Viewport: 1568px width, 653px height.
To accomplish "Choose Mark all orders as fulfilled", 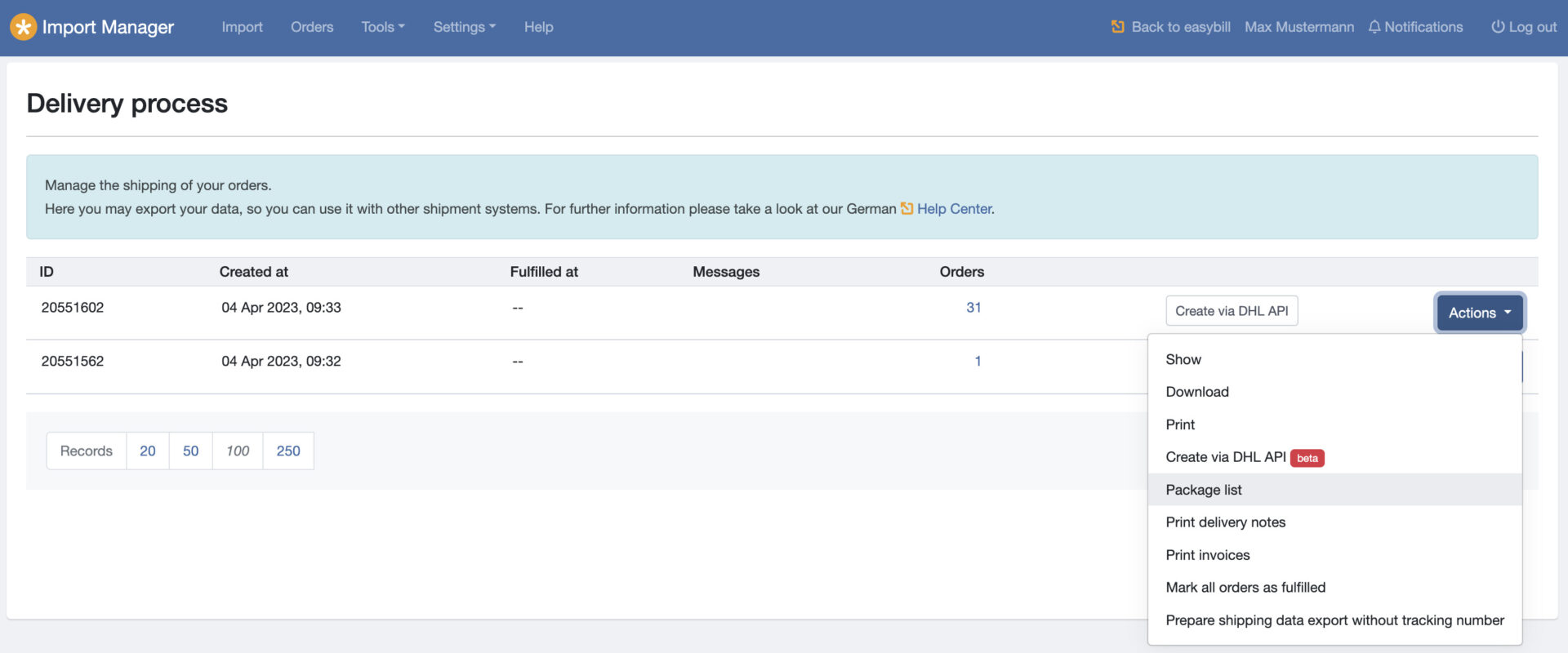I will pyautogui.click(x=1245, y=588).
